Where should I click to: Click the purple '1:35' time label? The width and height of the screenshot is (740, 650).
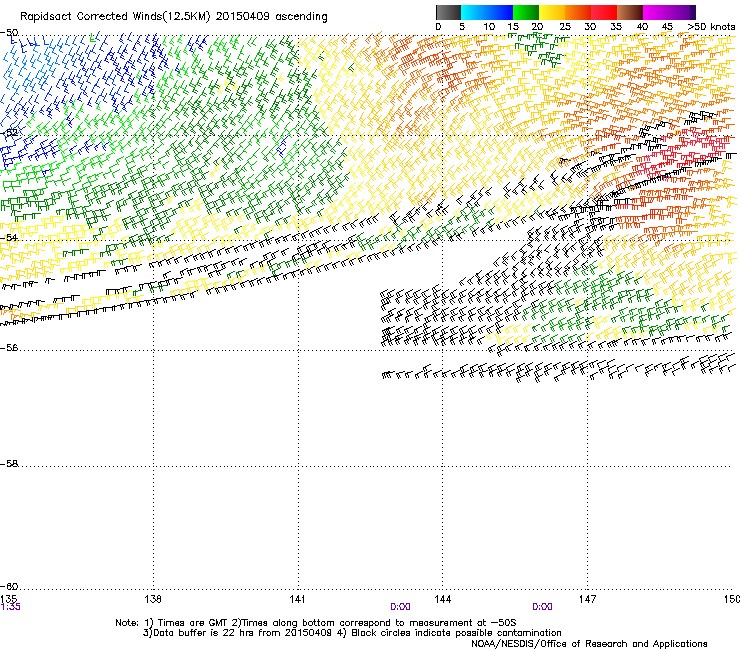point(10,607)
